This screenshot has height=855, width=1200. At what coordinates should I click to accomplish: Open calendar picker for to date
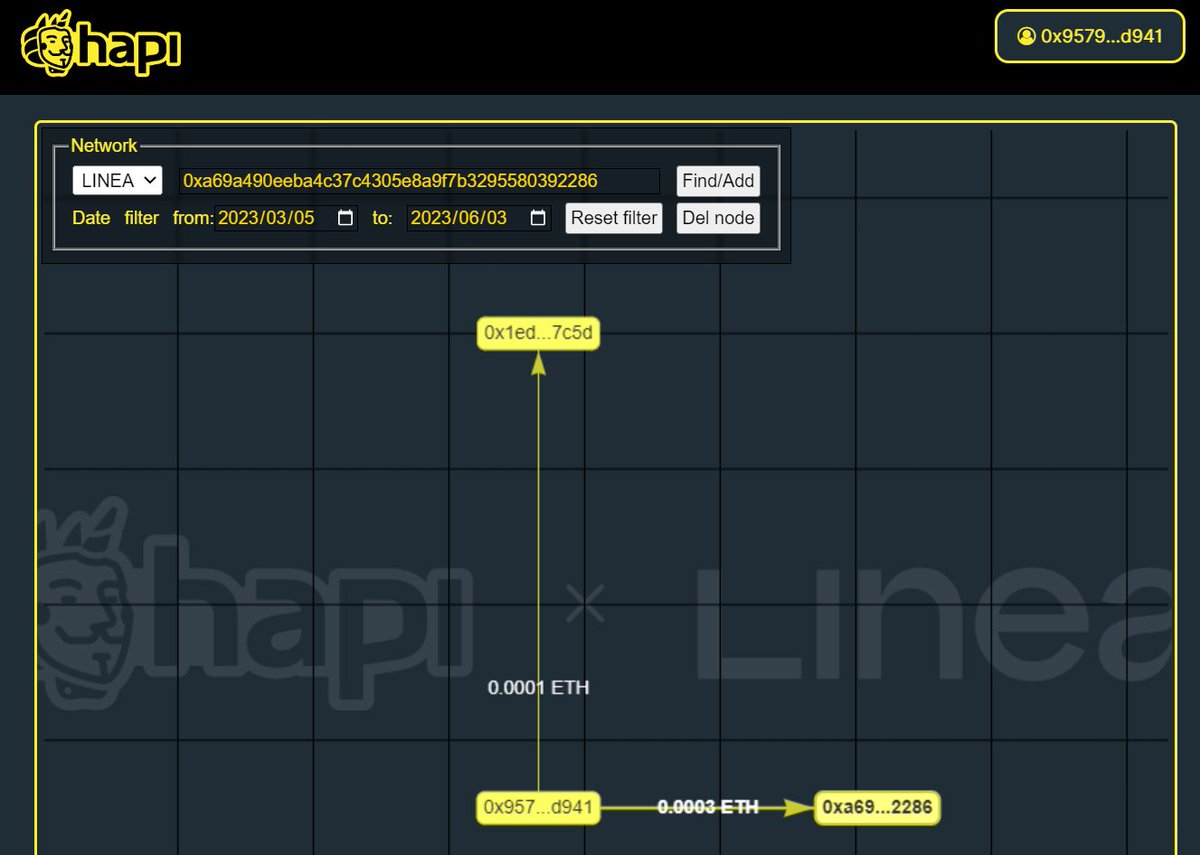[x=538, y=218]
